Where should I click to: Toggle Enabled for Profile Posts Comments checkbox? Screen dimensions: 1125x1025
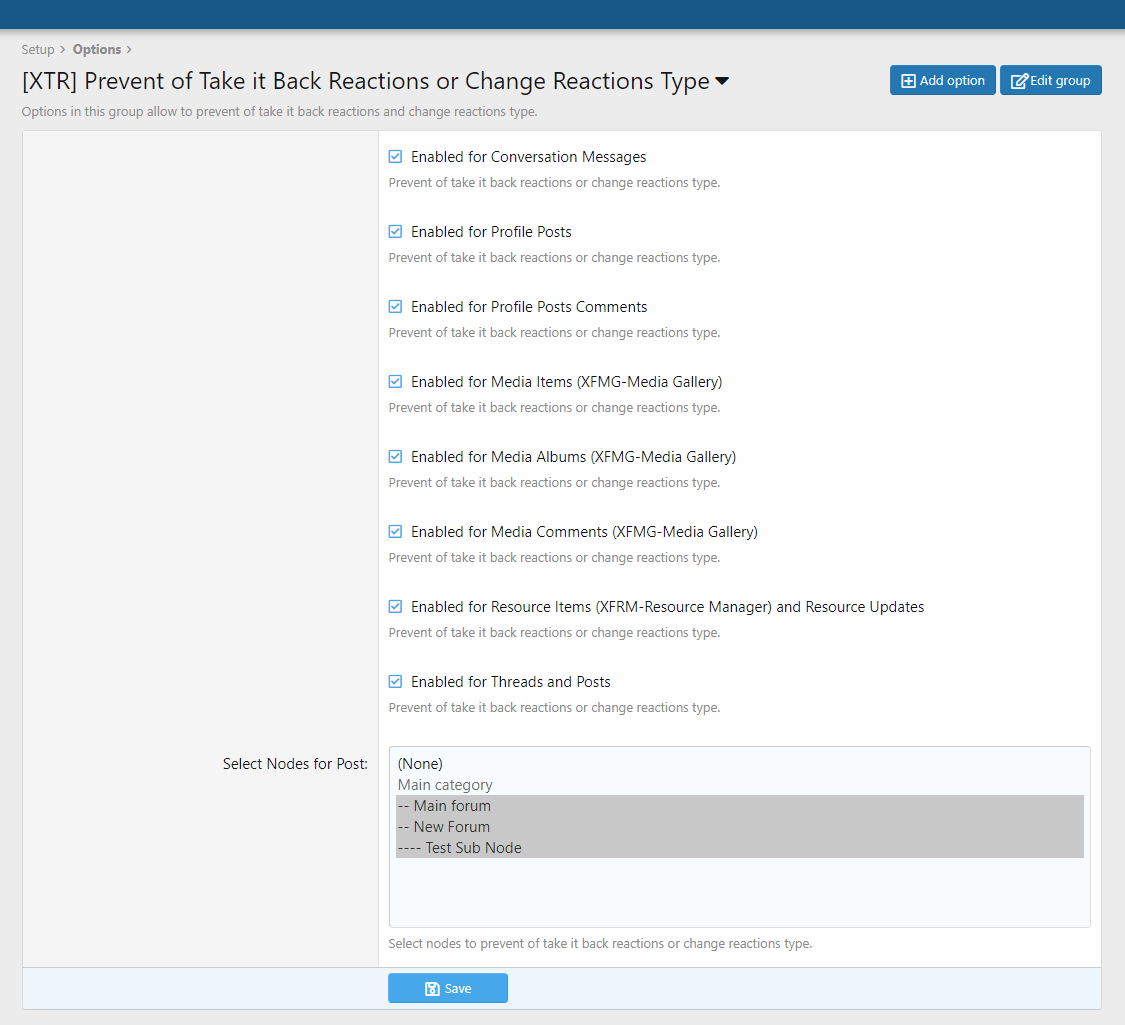coord(395,306)
